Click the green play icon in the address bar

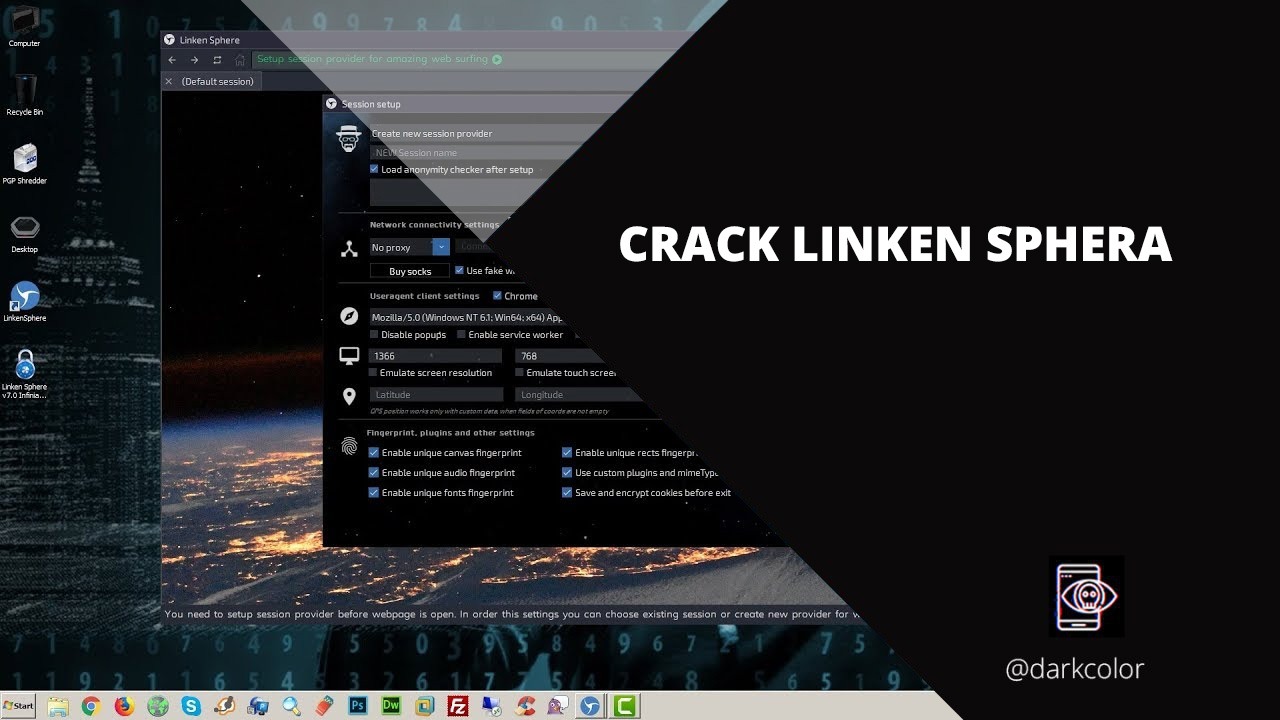[497, 59]
